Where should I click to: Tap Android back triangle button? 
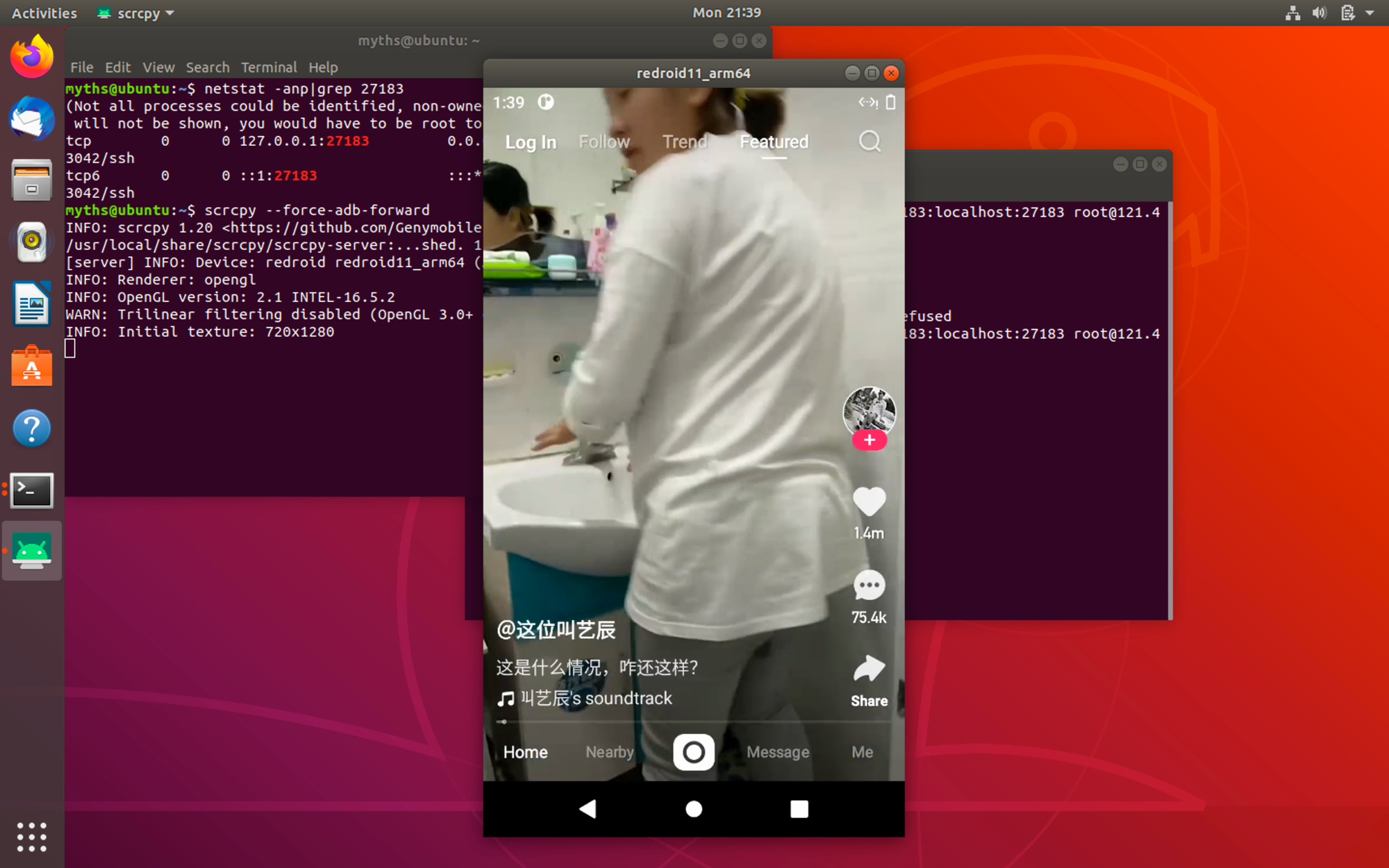point(588,809)
